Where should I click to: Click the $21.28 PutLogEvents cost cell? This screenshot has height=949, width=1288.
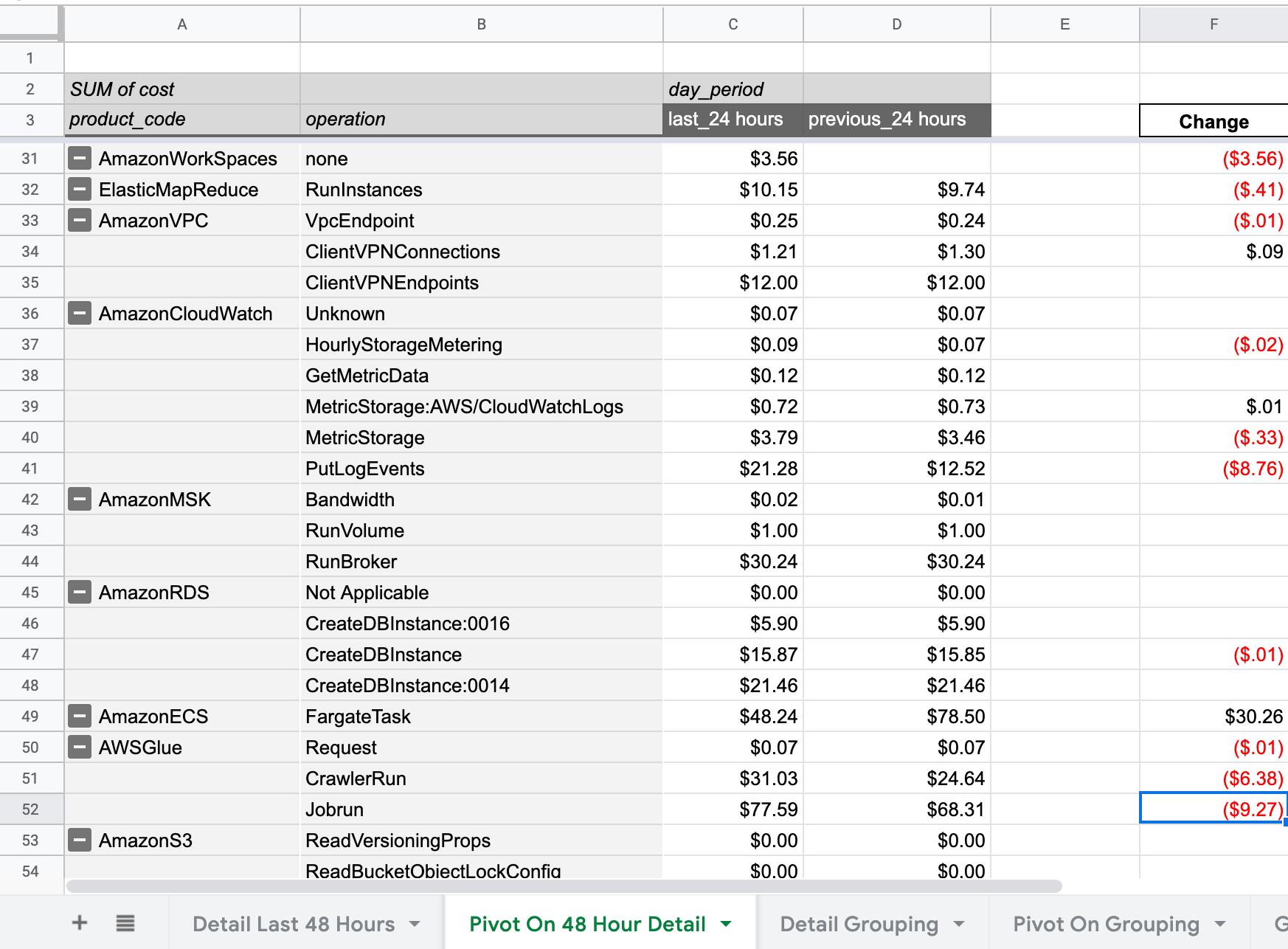point(733,468)
